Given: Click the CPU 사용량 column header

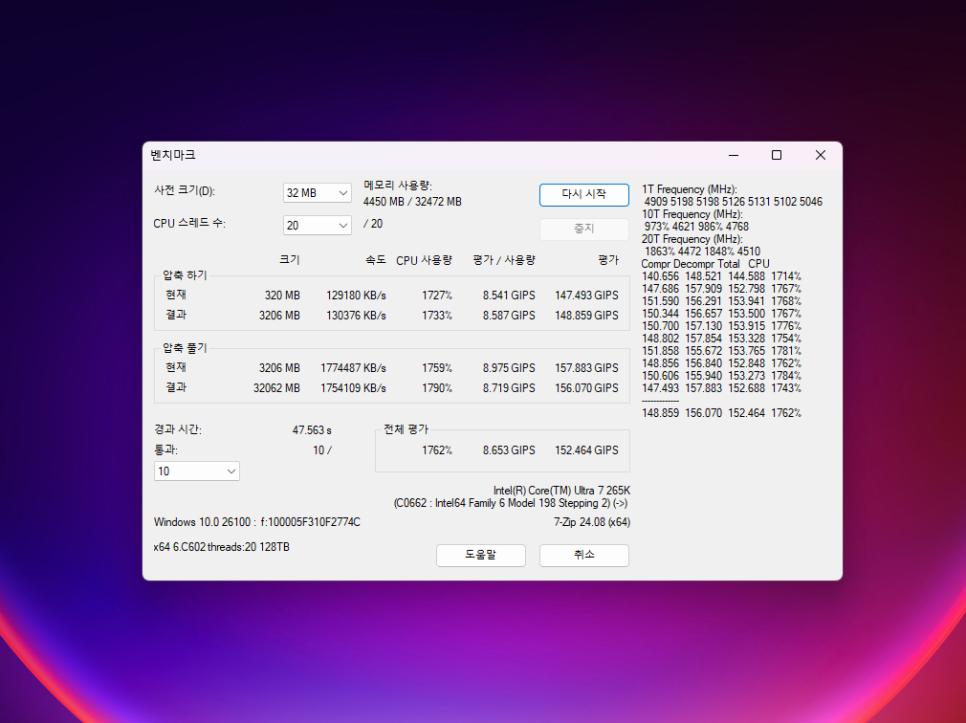Looking at the screenshot, I should pyautogui.click(x=424, y=260).
